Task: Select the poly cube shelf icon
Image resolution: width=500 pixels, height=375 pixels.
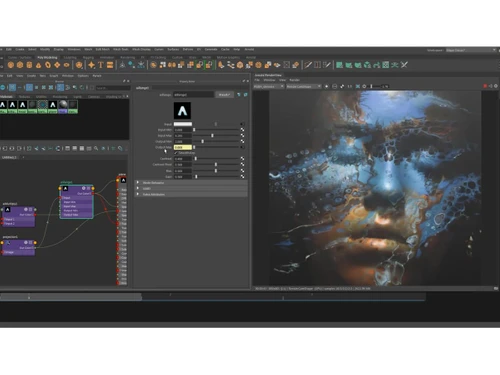Action: 20,65
